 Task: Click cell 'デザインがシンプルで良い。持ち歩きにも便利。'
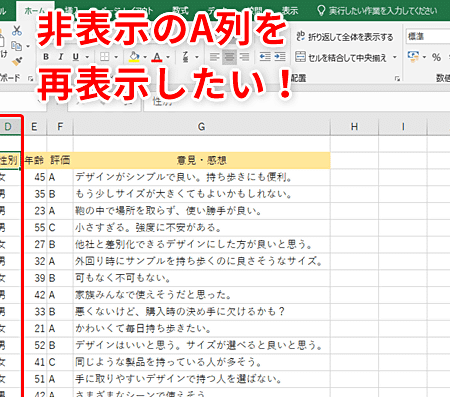click(202, 177)
